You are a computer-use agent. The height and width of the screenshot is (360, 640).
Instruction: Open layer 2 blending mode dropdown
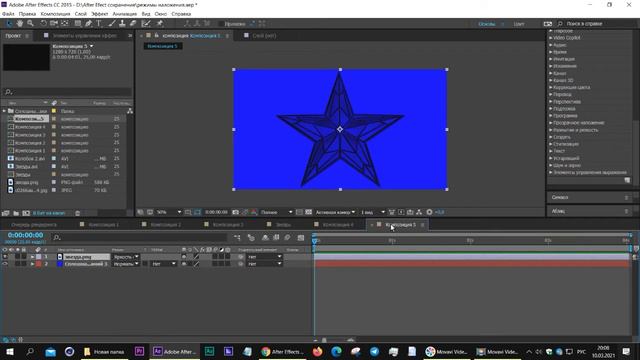click(x=126, y=264)
